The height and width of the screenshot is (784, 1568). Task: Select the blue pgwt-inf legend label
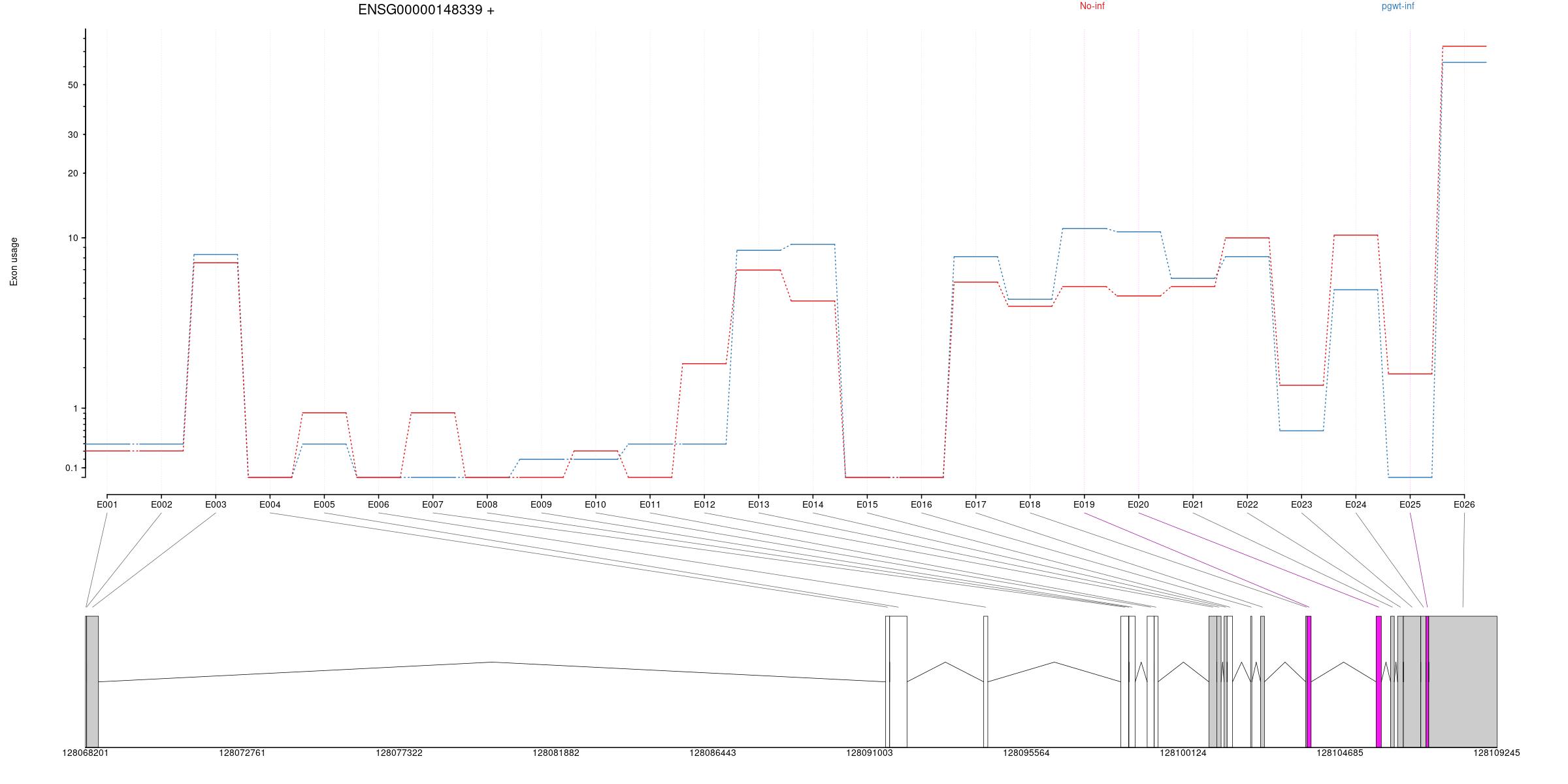[x=1397, y=6]
